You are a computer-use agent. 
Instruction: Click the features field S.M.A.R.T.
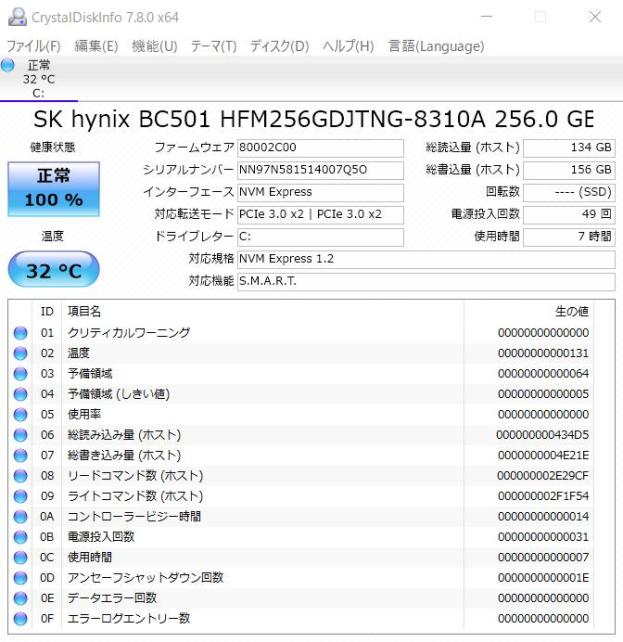click(426, 281)
